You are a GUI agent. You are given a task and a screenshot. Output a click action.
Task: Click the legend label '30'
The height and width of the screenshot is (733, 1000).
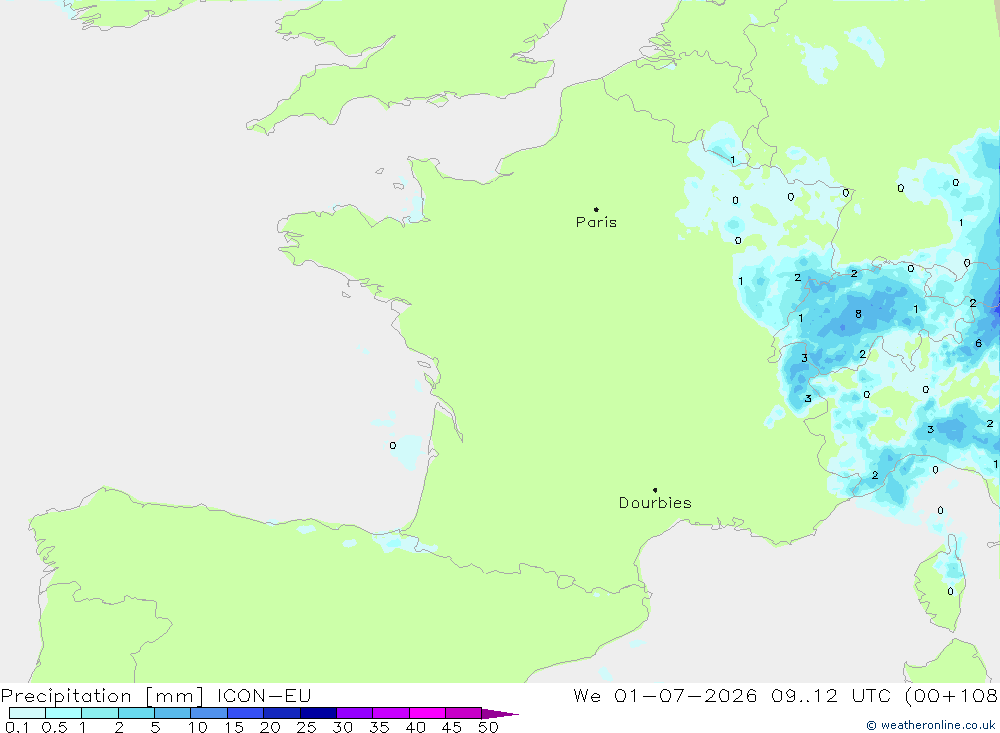pyautogui.click(x=342, y=727)
